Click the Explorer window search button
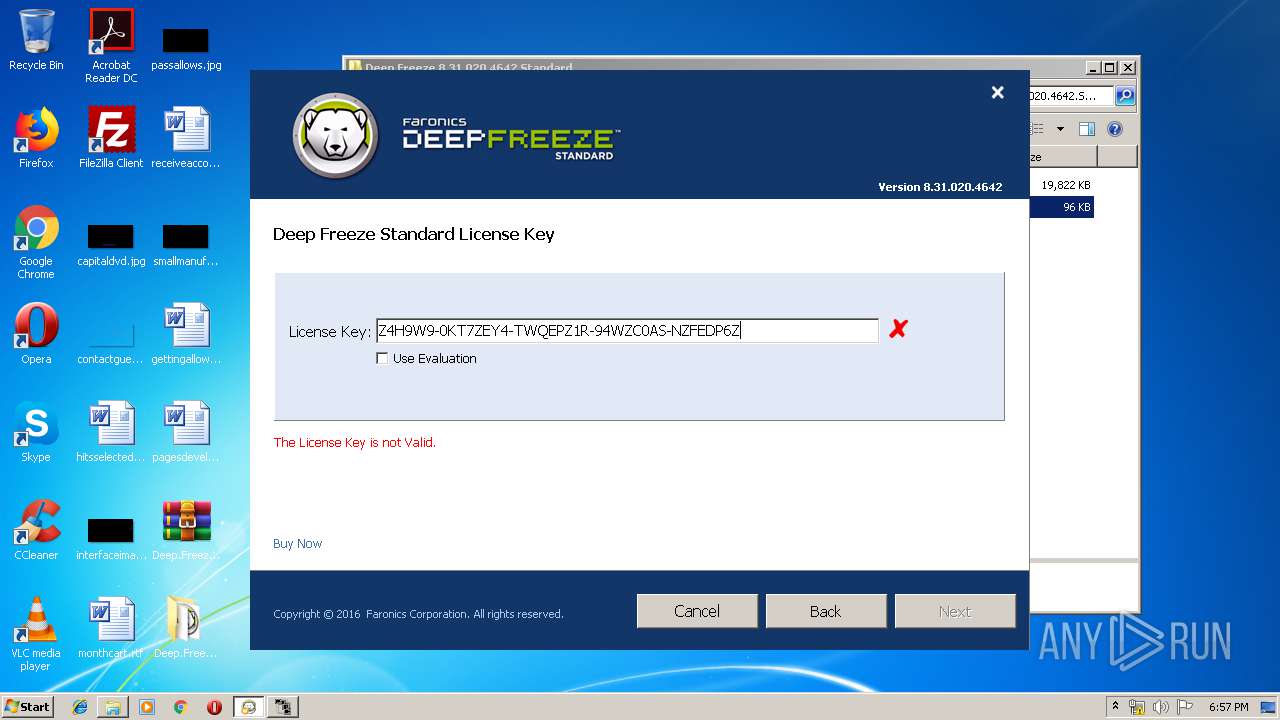Screen dimensions: 1280x720 1125,96
